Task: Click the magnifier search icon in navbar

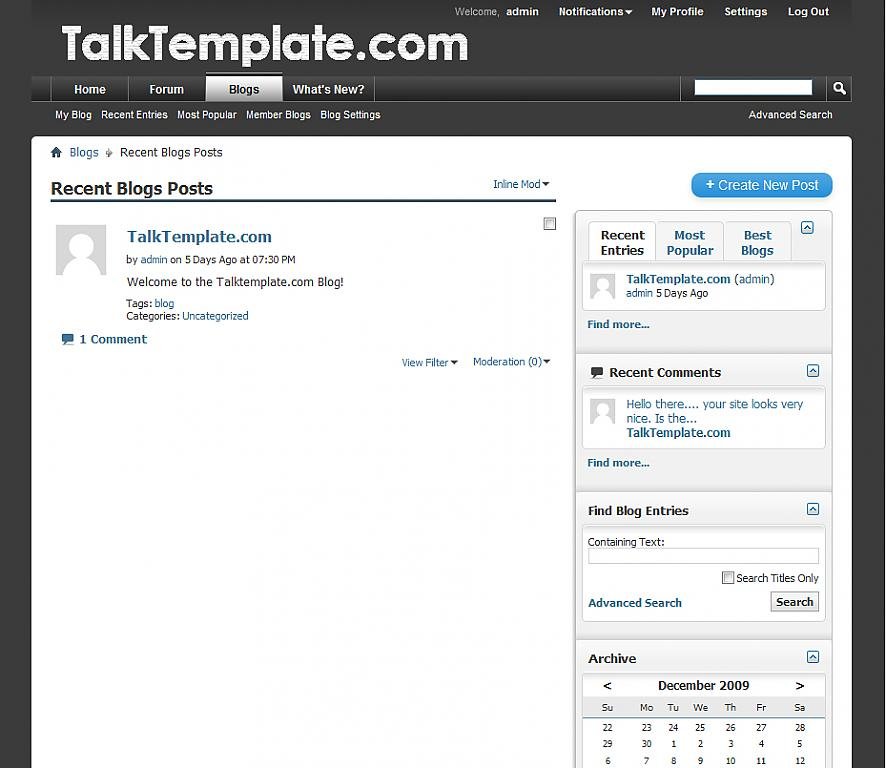Action: 839,89
